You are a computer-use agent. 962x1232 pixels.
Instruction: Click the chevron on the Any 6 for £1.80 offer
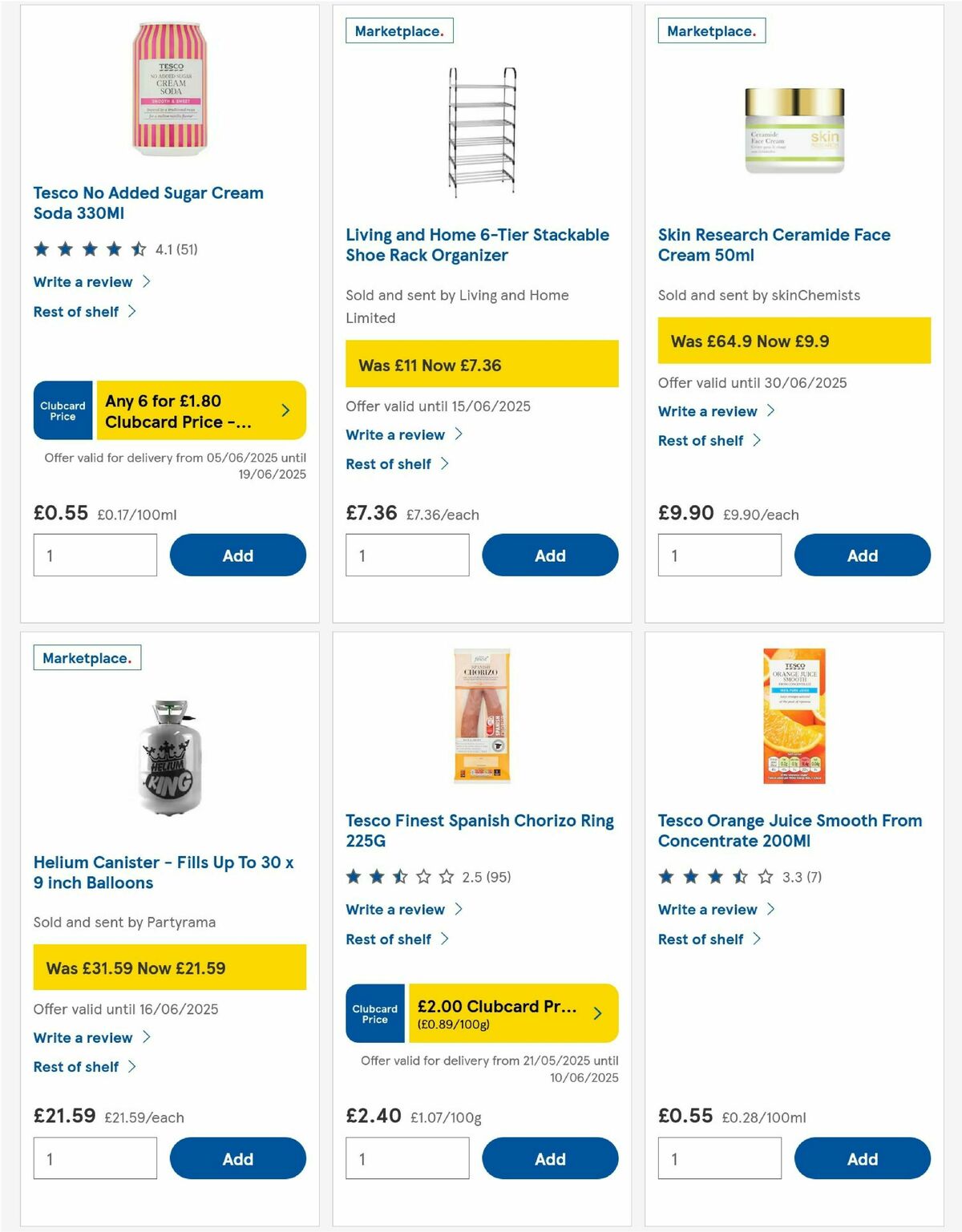[x=285, y=410]
